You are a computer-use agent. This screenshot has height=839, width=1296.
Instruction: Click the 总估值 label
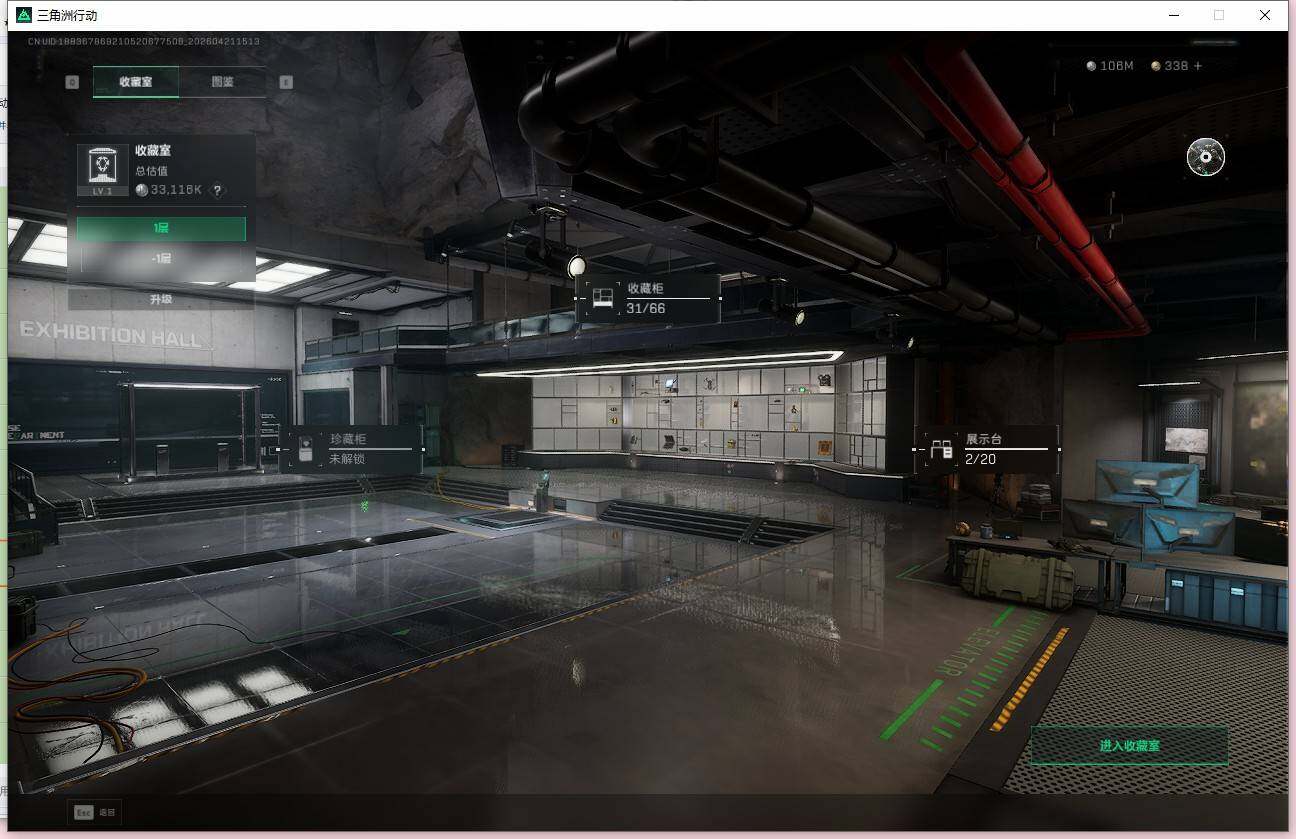(151, 171)
